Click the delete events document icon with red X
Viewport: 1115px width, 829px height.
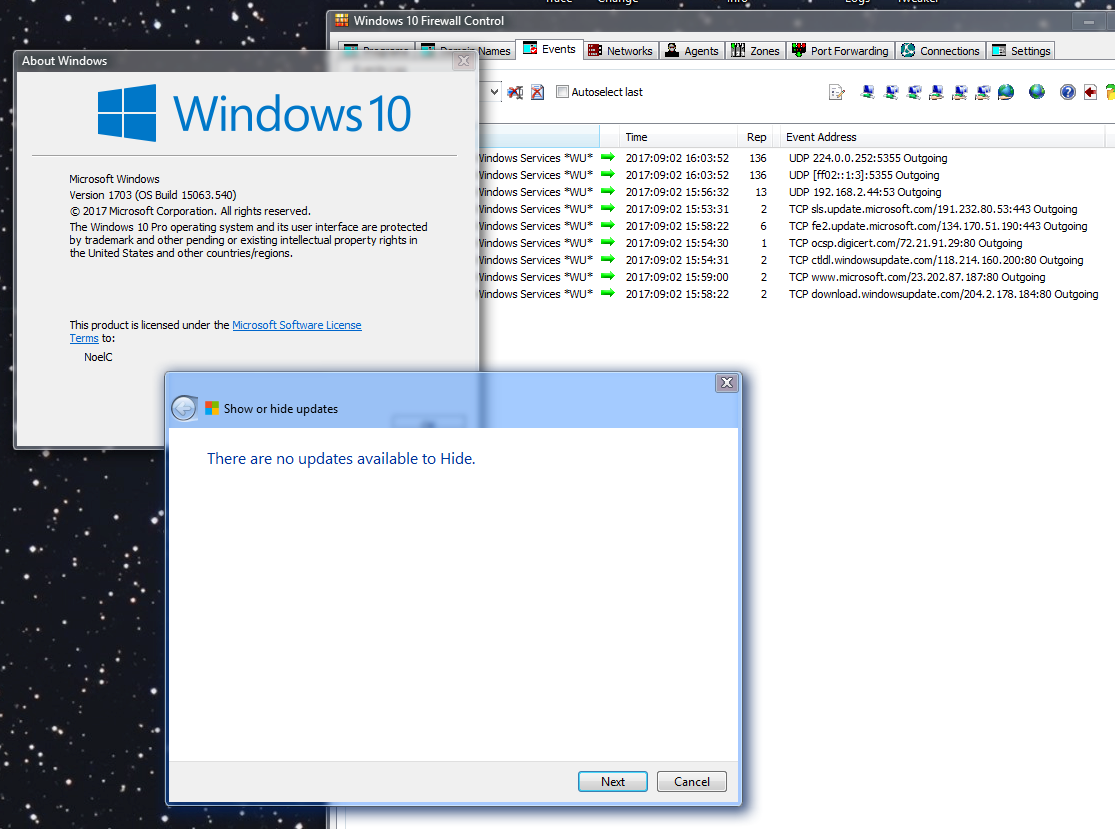pos(538,92)
